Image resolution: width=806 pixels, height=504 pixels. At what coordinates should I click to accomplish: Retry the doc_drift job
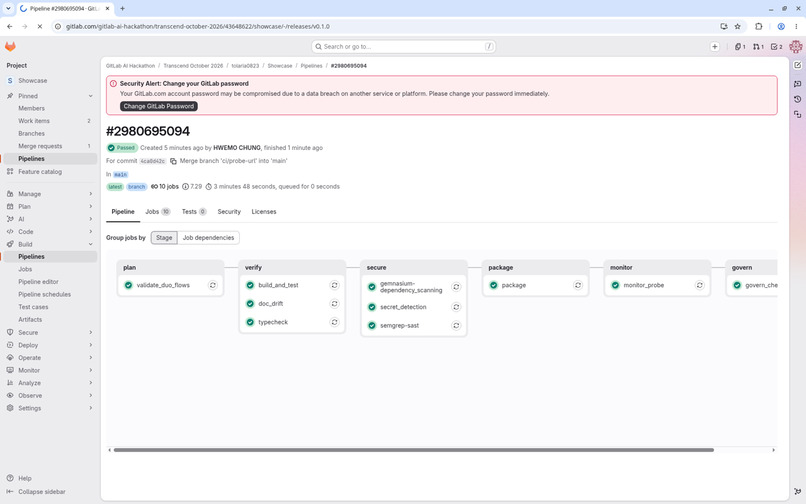334,303
